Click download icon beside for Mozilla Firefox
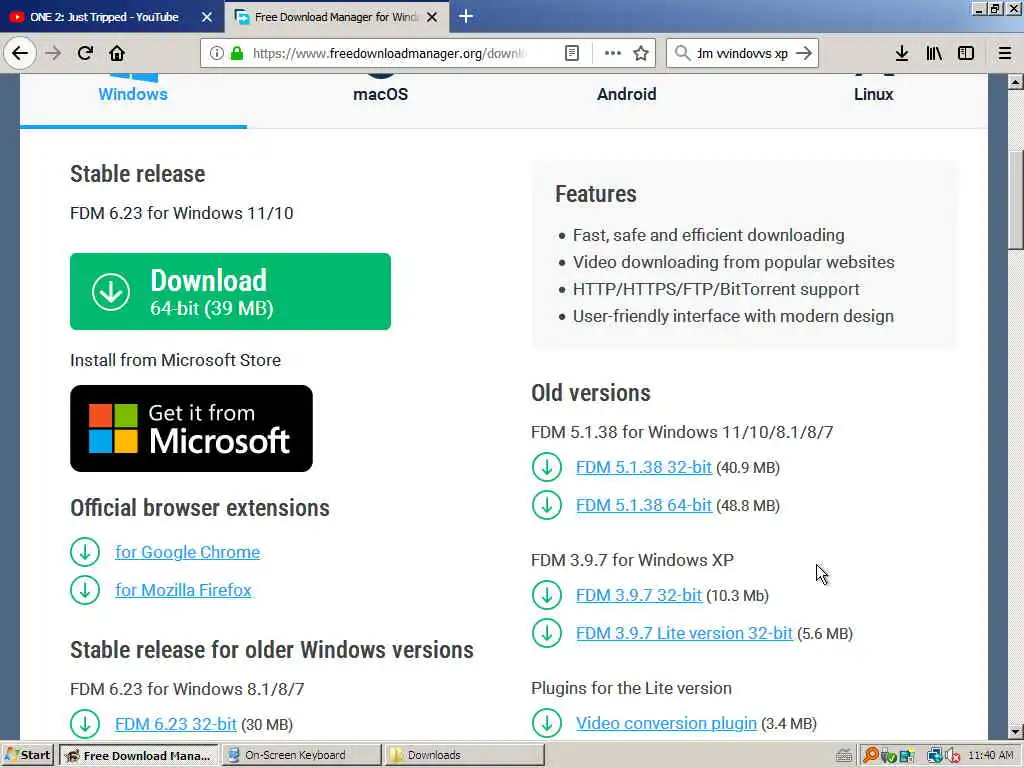Viewport: 1024px width, 768px height. 85,590
